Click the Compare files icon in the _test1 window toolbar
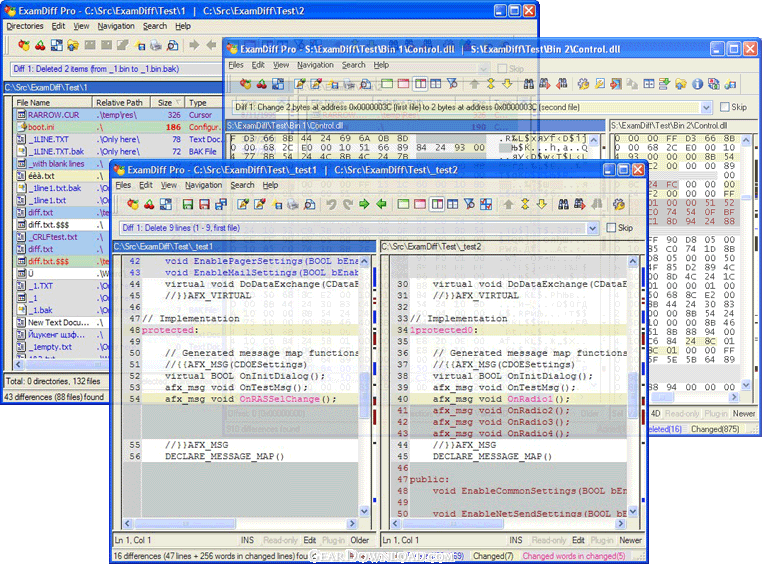Image resolution: width=762 pixels, height=564 pixels. [x=133, y=205]
